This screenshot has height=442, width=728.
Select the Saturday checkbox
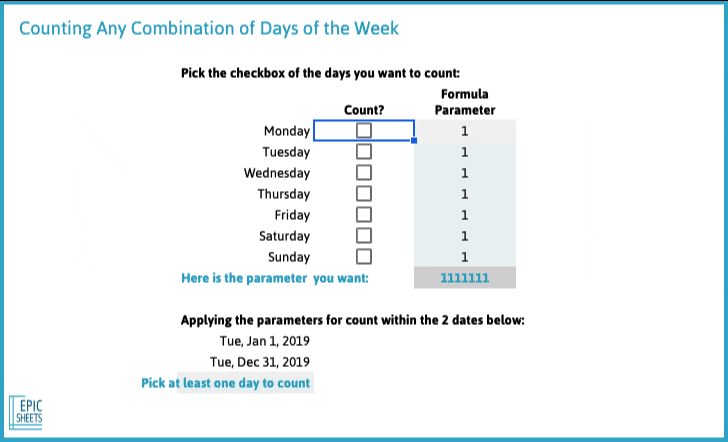click(x=364, y=235)
